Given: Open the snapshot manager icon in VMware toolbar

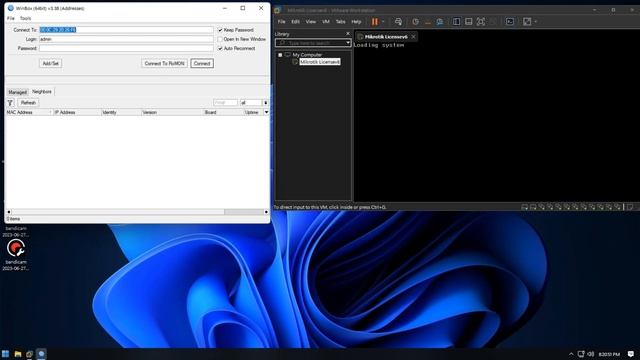Looking at the screenshot, I should click(x=440, y=22).
